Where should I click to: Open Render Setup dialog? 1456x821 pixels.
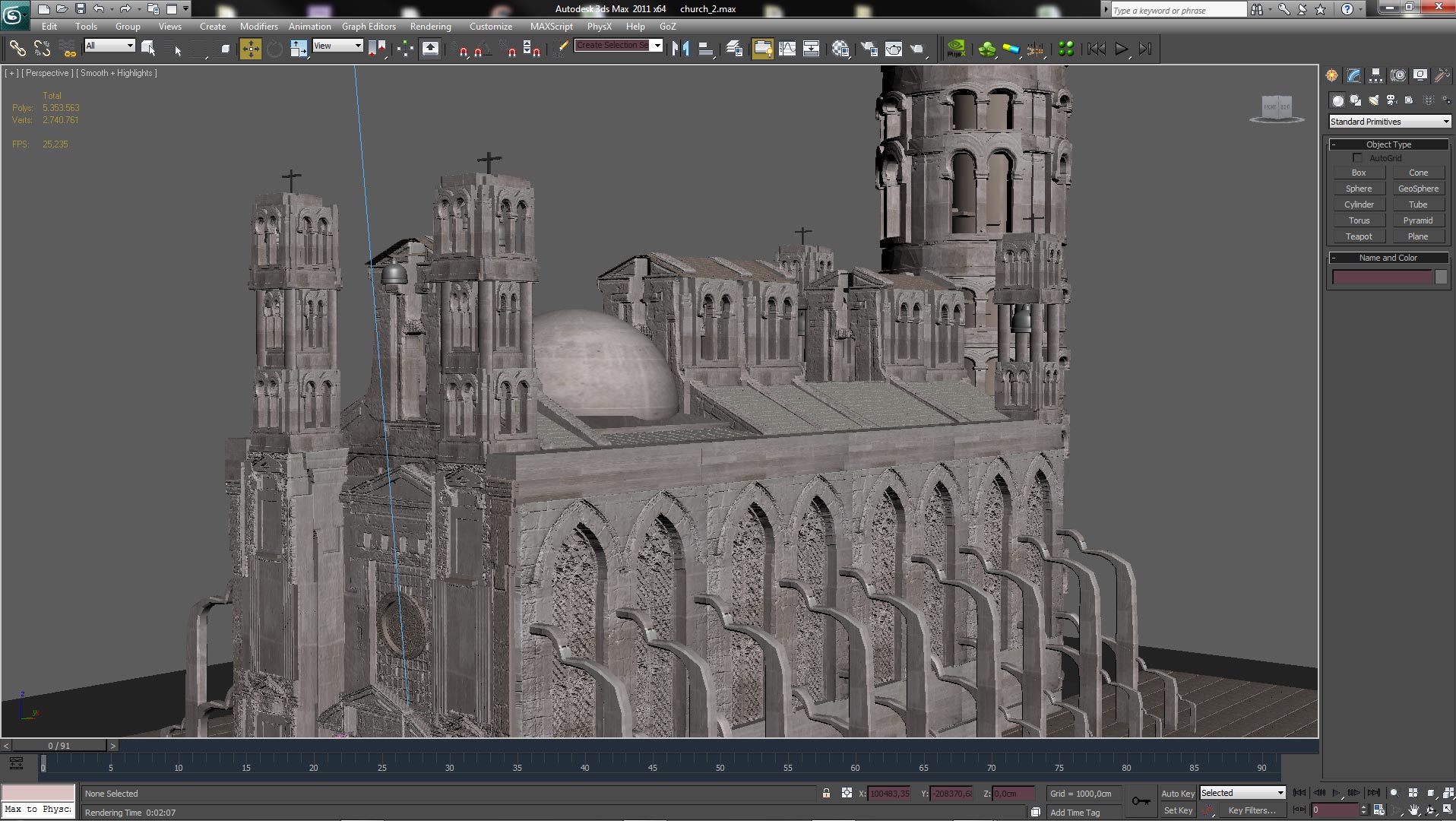click(x=869, y=49)
